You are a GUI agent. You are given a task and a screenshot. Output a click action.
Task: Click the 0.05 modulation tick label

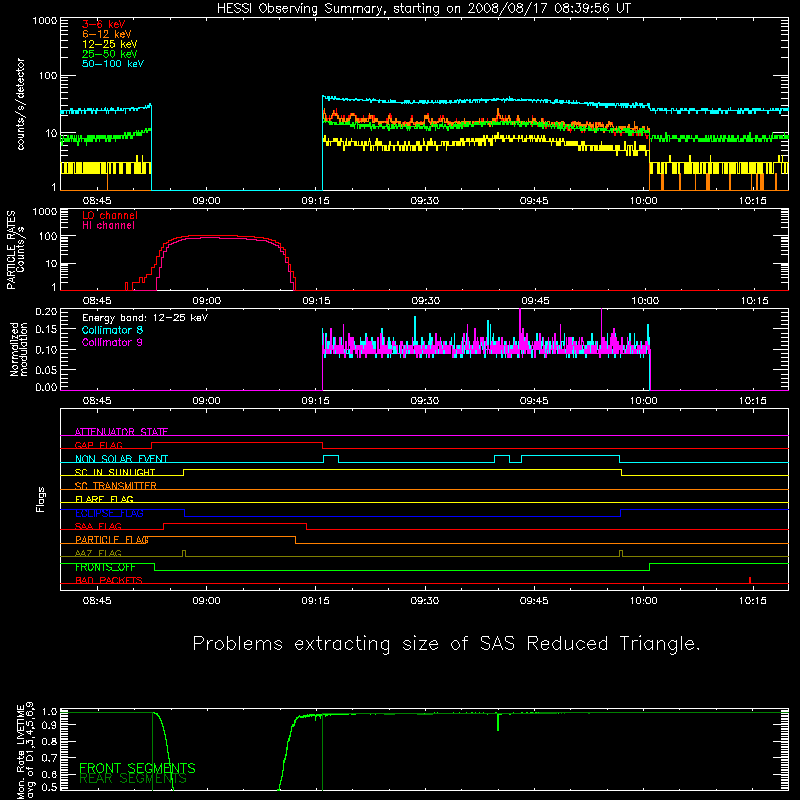(46, 369)
